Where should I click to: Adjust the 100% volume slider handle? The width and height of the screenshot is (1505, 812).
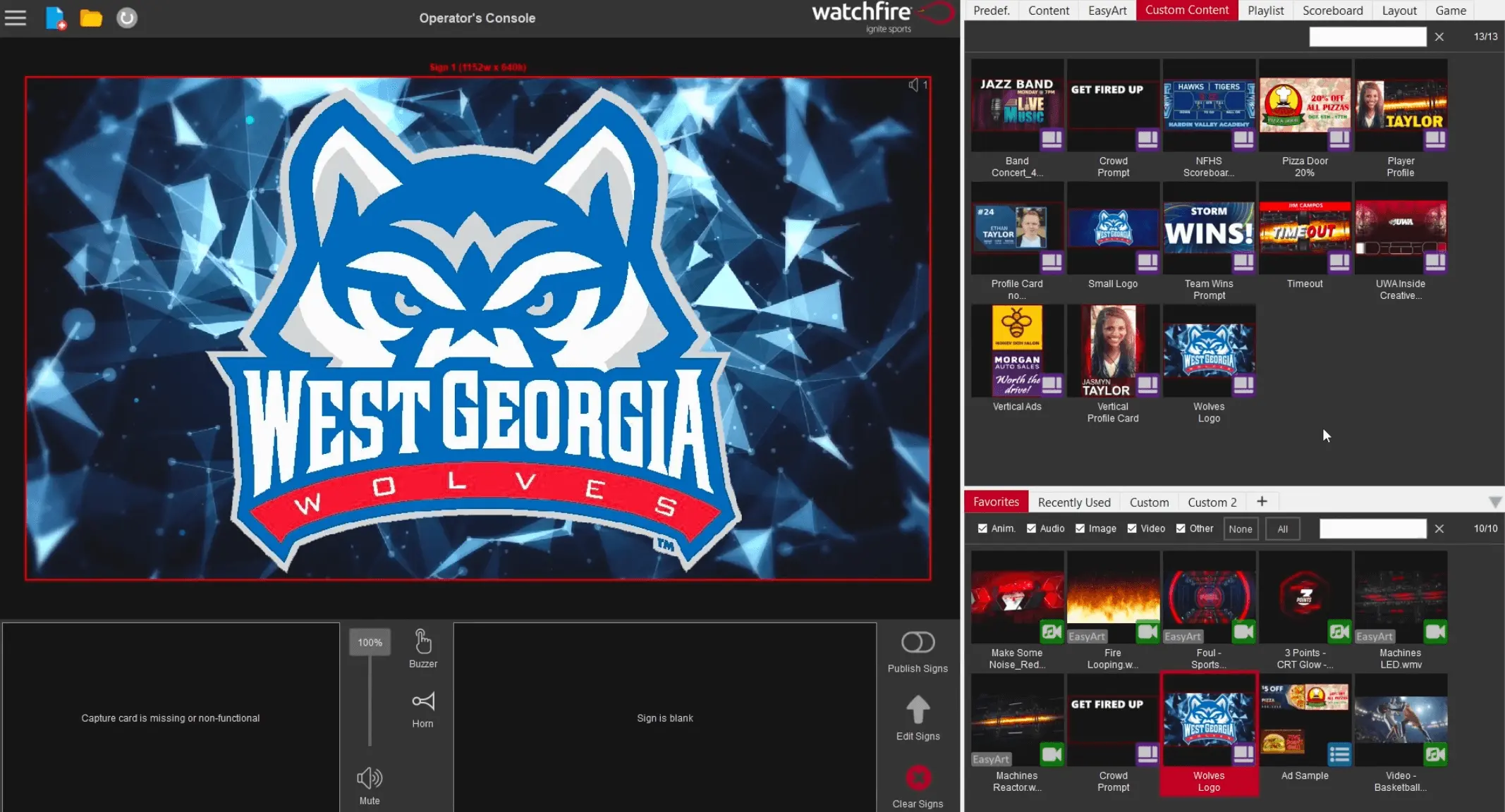point(370,643)
